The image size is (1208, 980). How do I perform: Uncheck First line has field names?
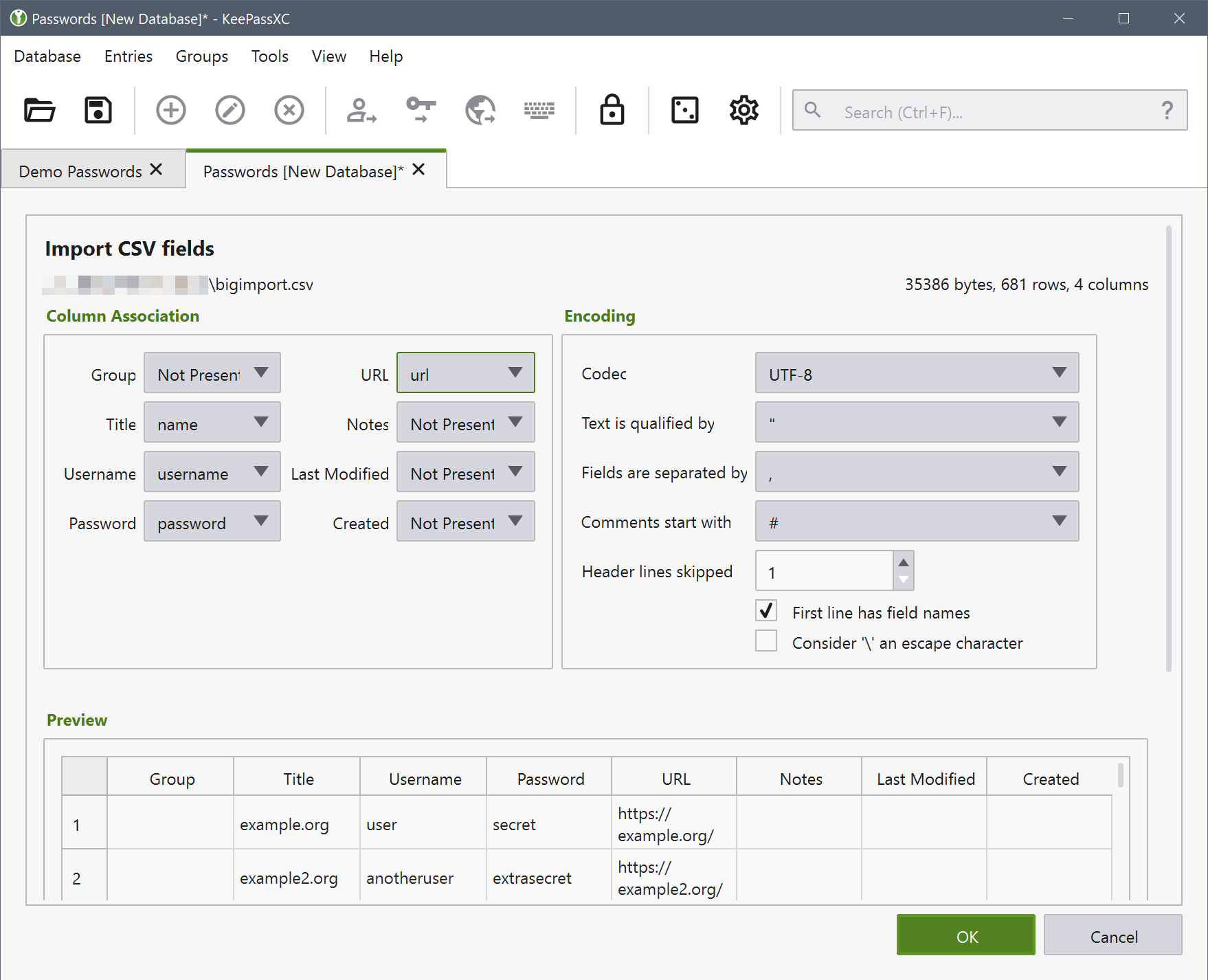[x=766, y=611]
